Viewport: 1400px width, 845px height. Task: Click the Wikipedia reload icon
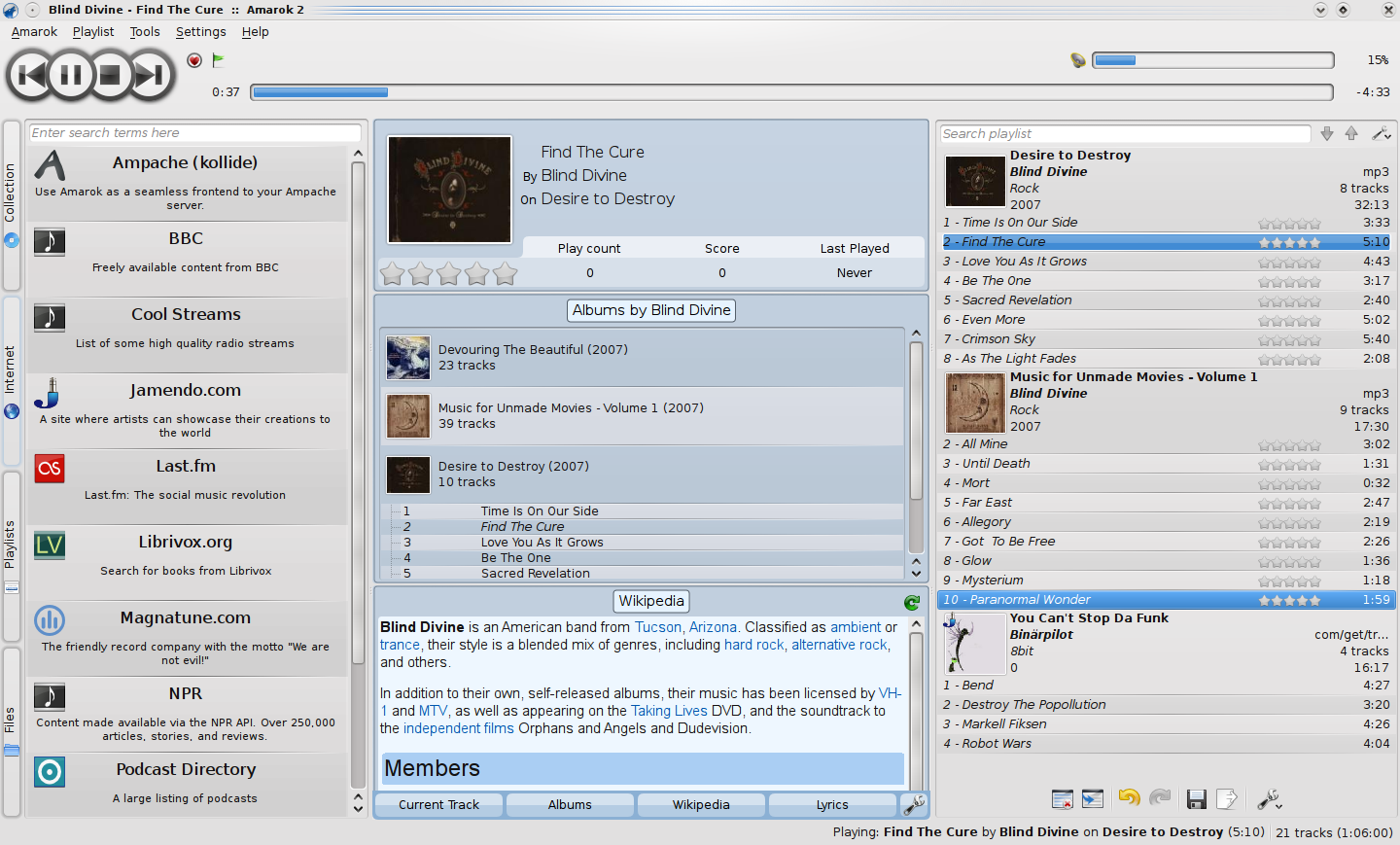pyautogui.click(x=911, y=603)
